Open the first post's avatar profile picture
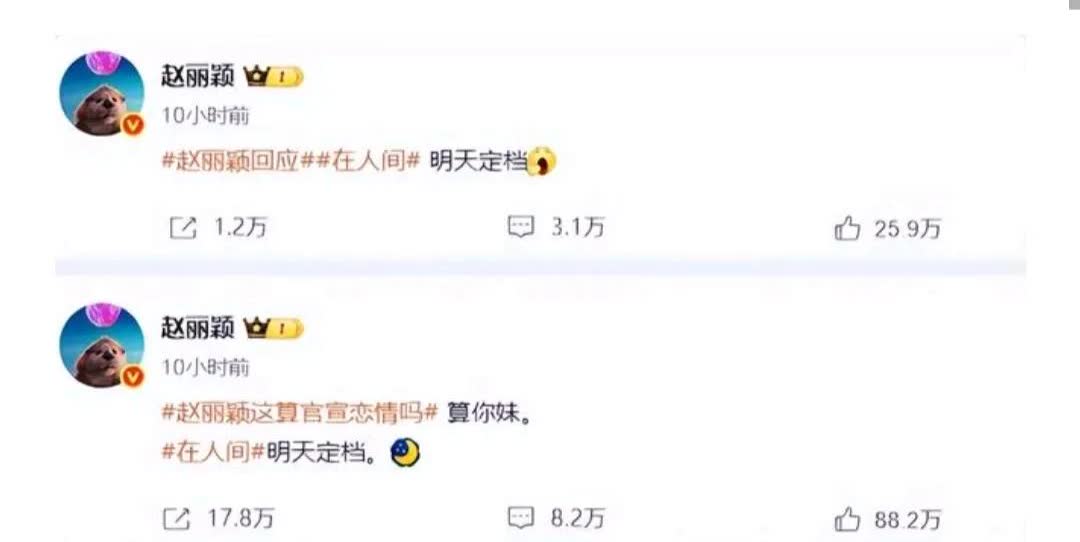Screen dimensions: 1080x542 102,93
